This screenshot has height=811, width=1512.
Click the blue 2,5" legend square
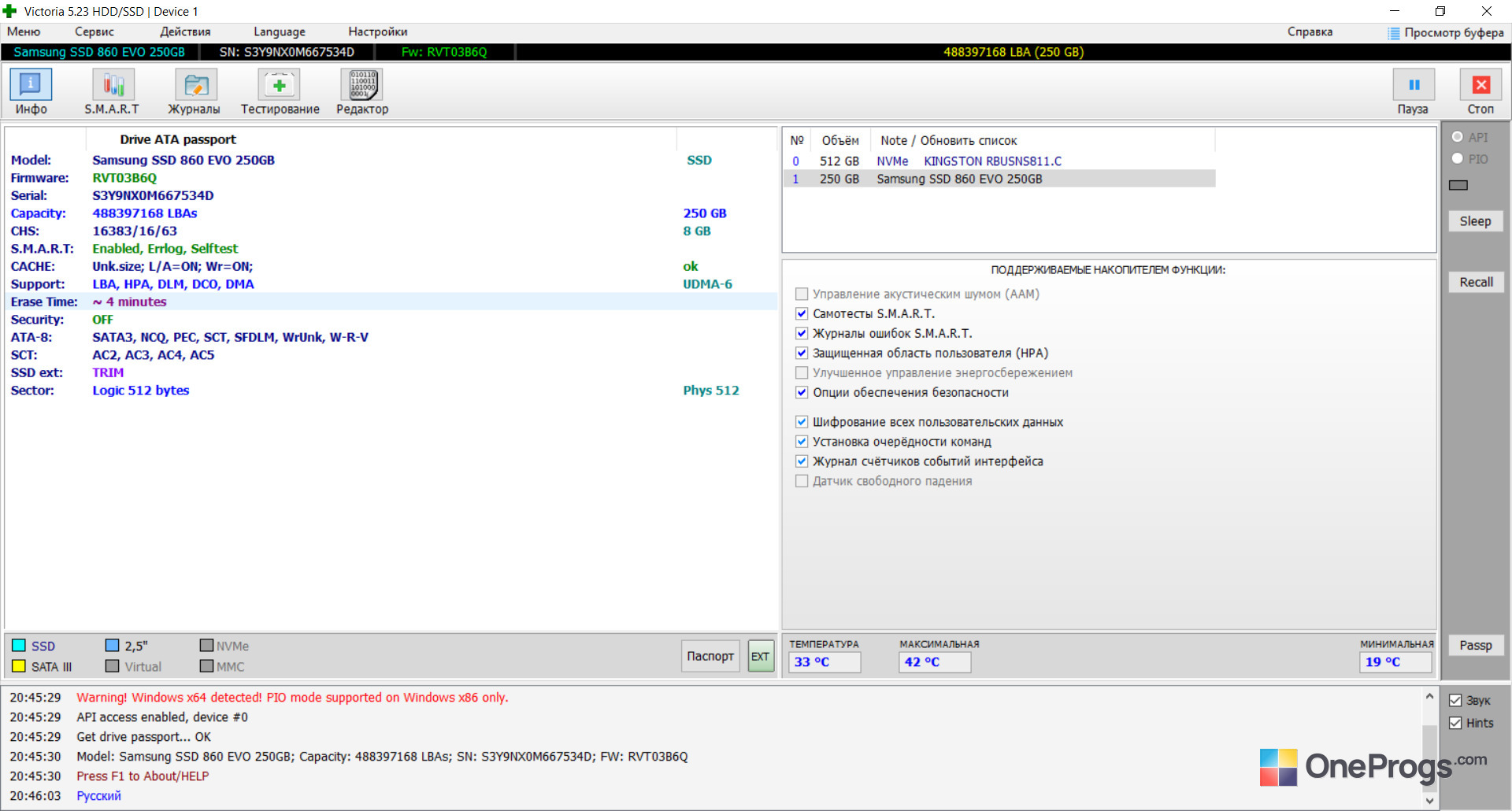point(112,646)
